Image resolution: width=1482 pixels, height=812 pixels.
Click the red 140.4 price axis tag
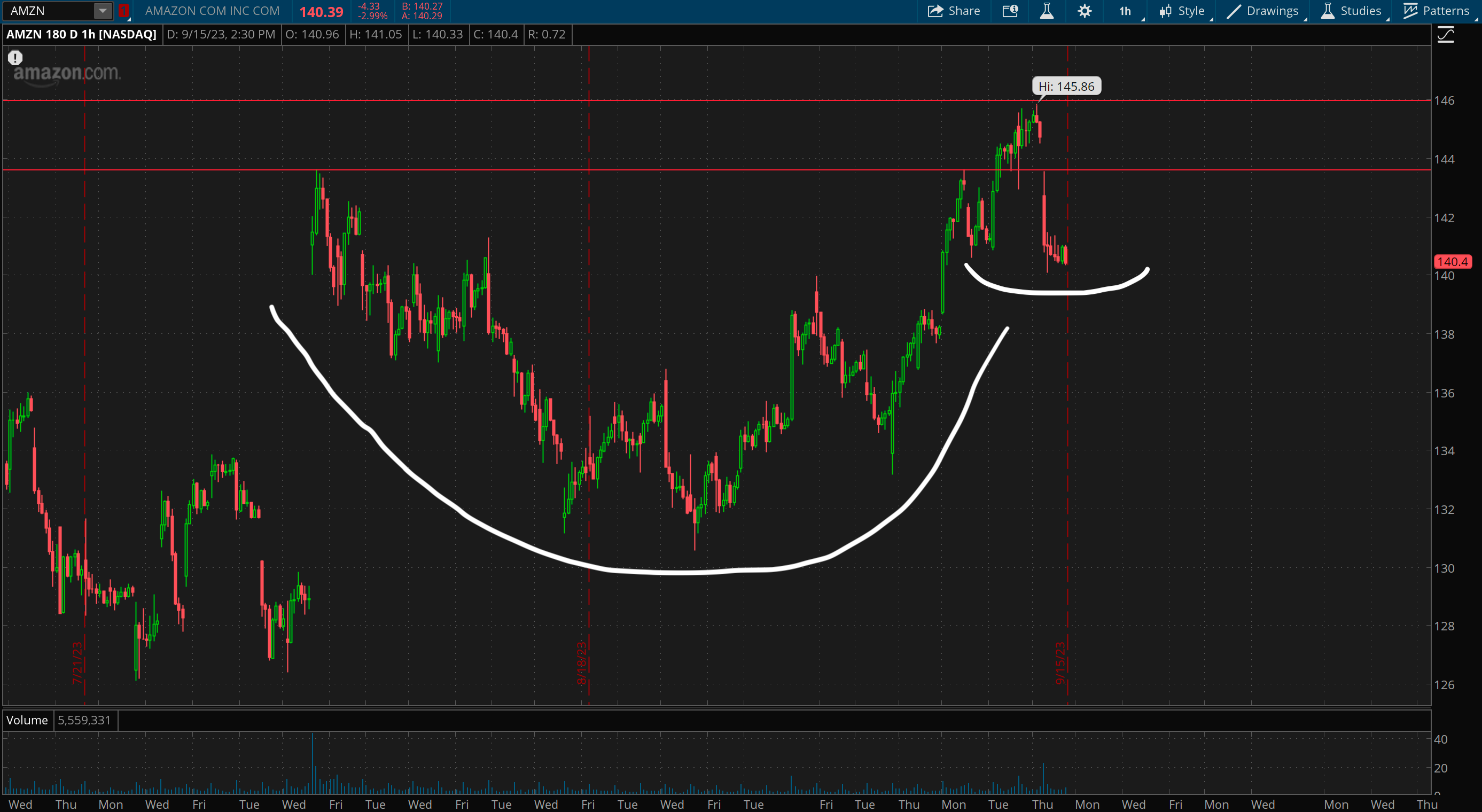pos(1453,262)
